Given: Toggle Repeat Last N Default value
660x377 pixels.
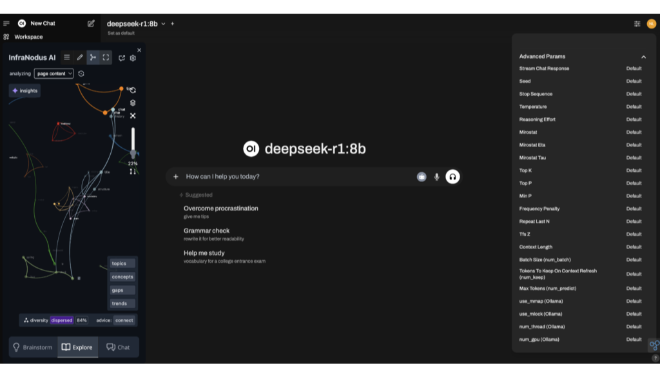Looking at the screenshot, I should [x=633, y=221].
